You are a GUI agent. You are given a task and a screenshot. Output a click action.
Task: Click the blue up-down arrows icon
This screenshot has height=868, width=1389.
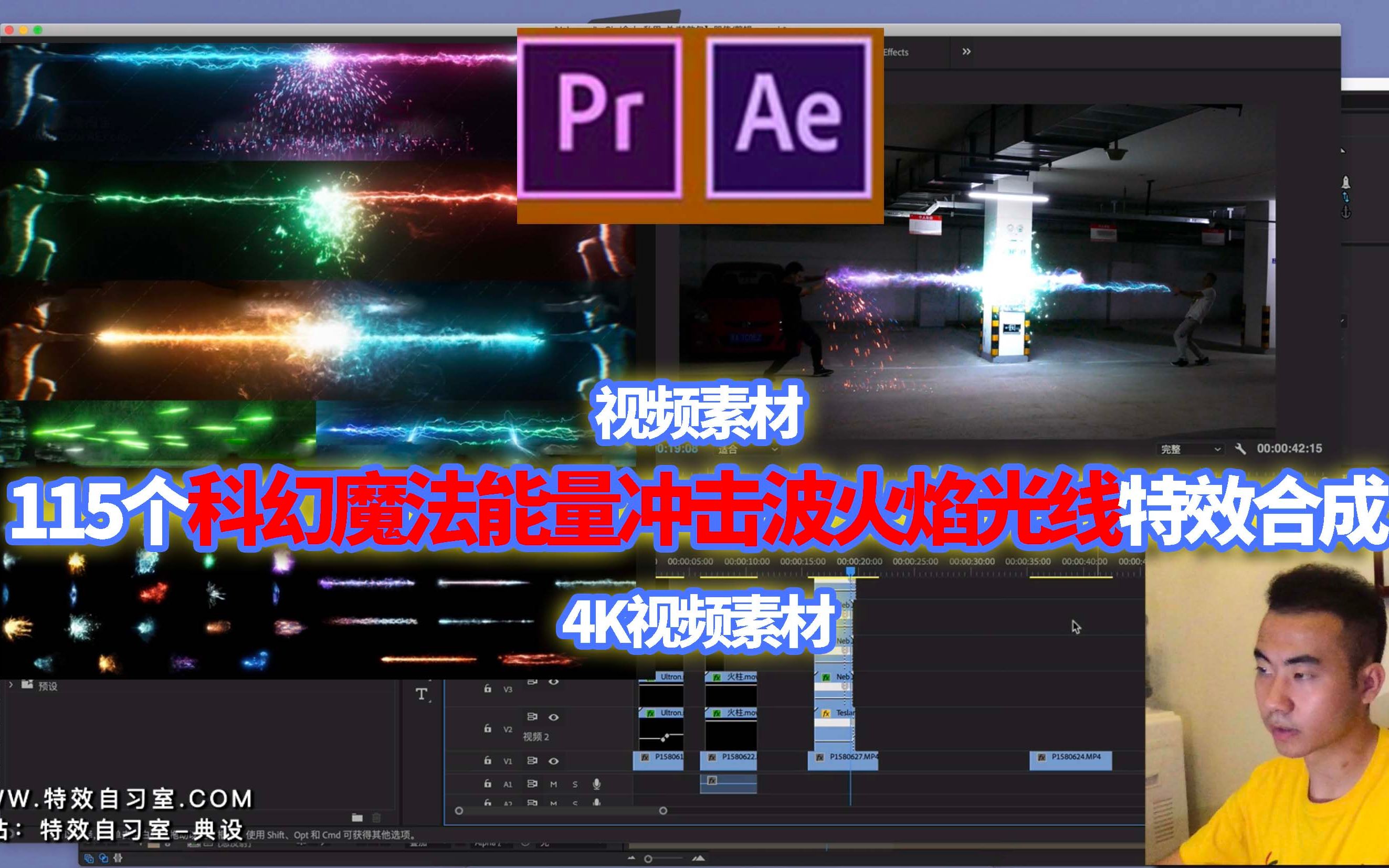[x=1345, y=197]
